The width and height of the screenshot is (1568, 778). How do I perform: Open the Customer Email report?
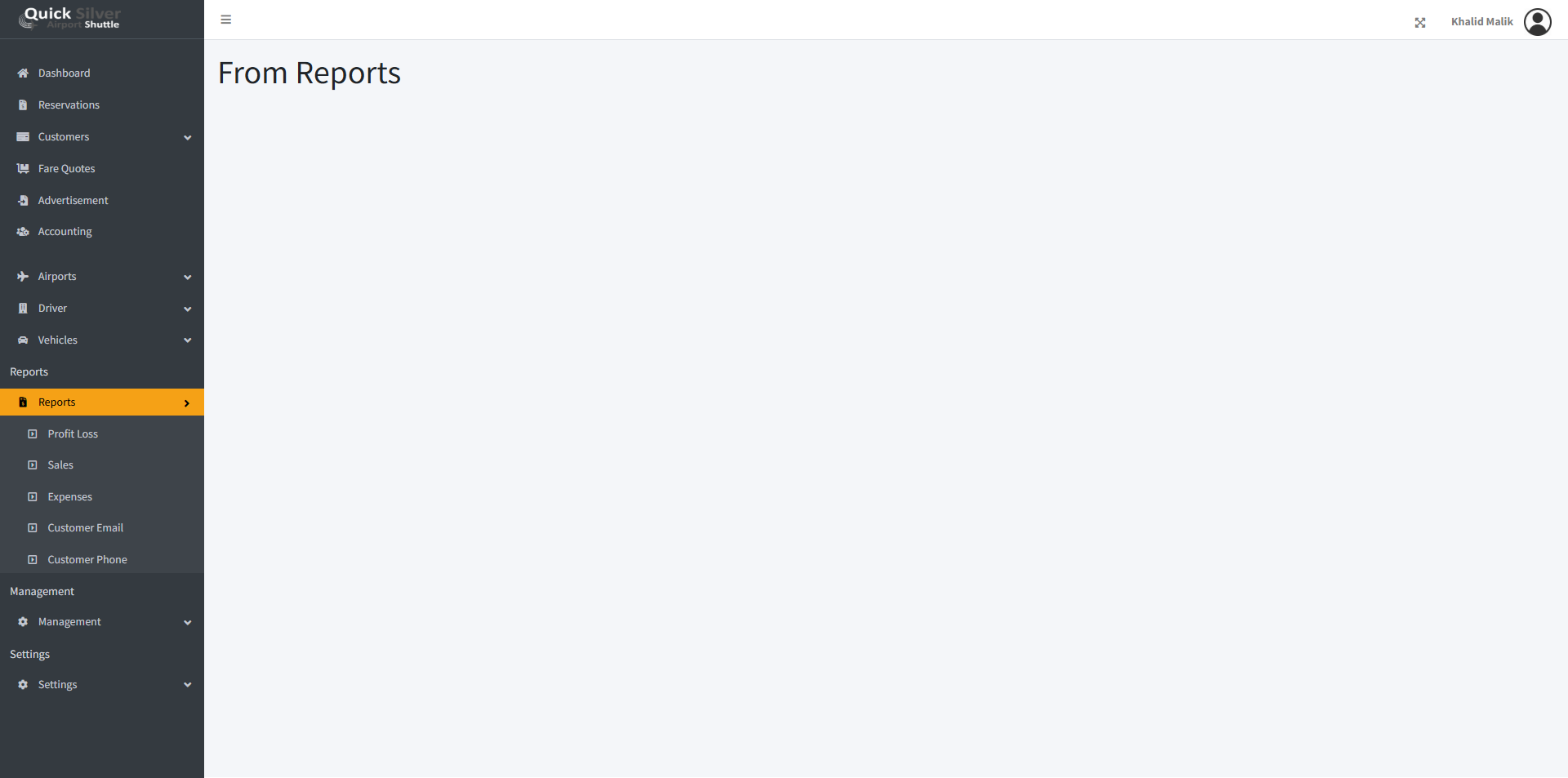(85, 528)
